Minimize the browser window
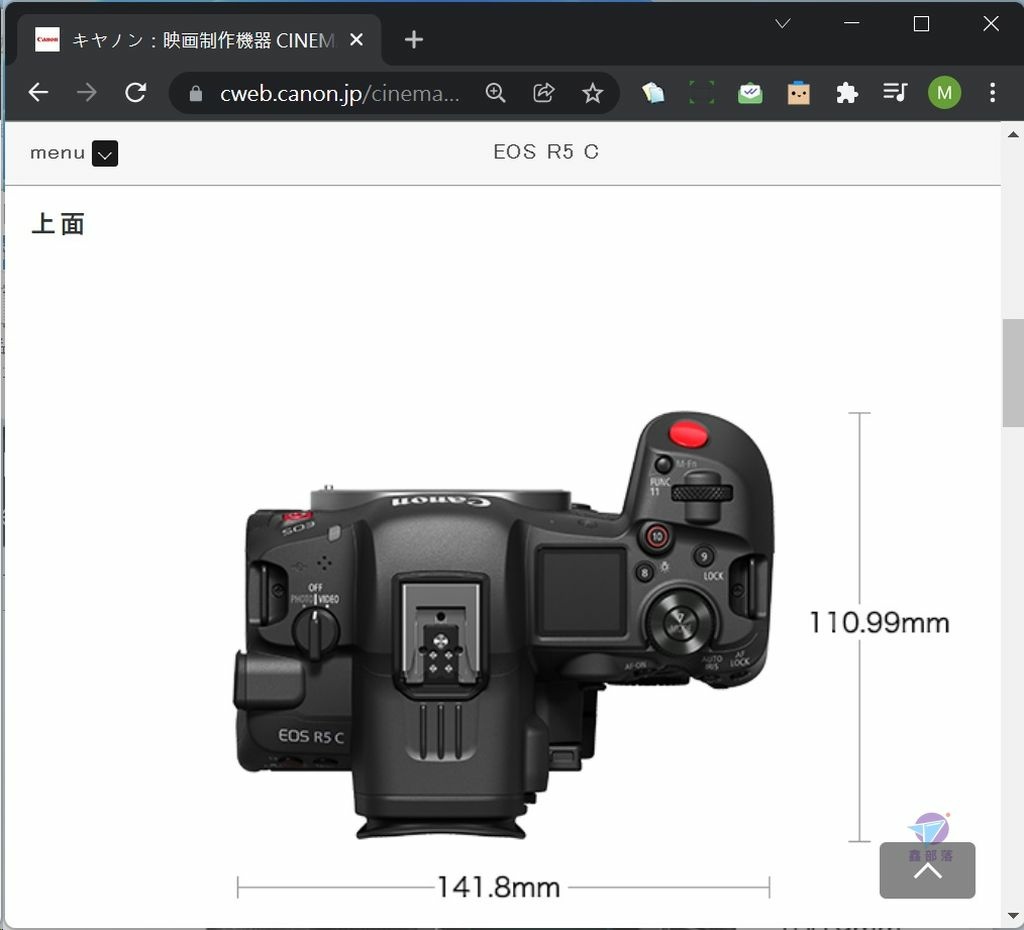Image resolution: width=1024 pixels, height=930 pixels. coord(851,24)
